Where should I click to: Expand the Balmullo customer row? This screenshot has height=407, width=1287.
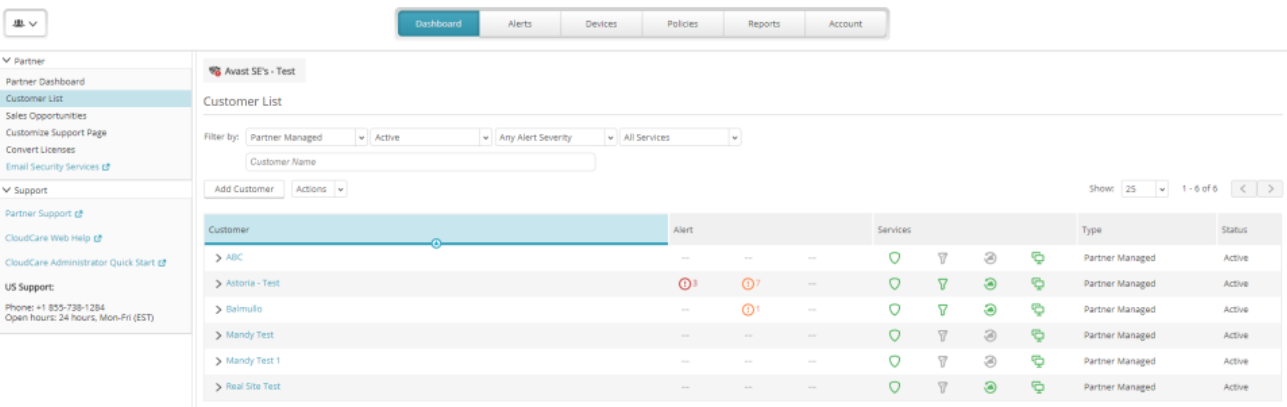point(218,310)
